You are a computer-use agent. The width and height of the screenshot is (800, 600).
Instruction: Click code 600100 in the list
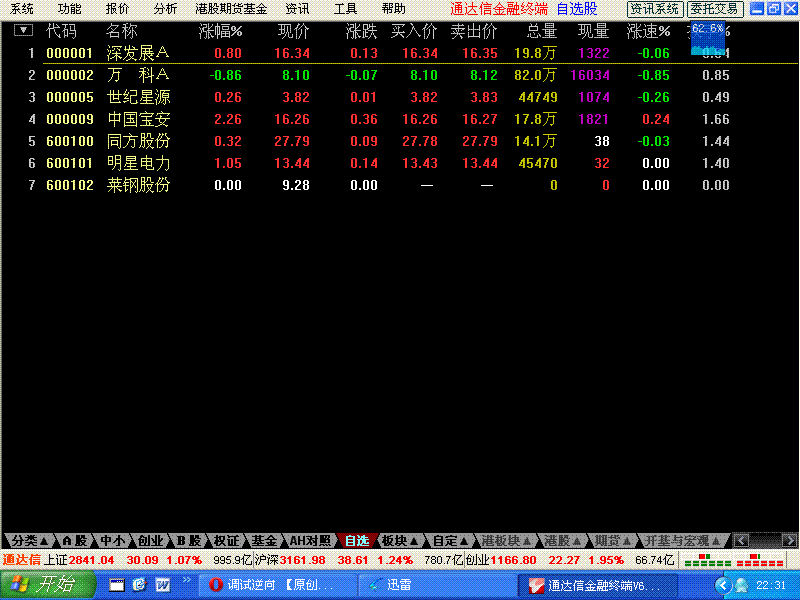point(70,141)
